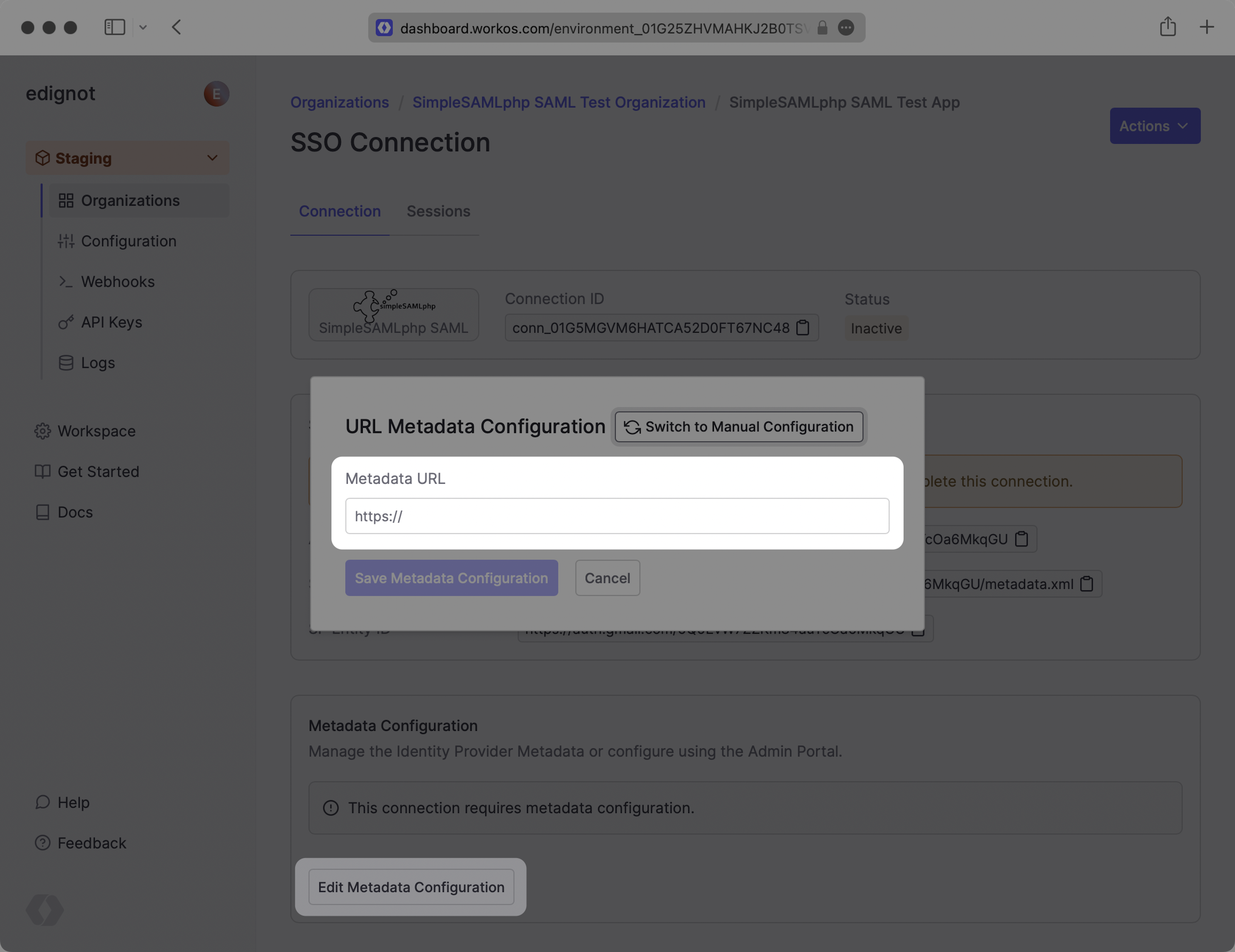Copy the Connection ID to clipboard
1235x952 pixels.
tap(802, 328)
